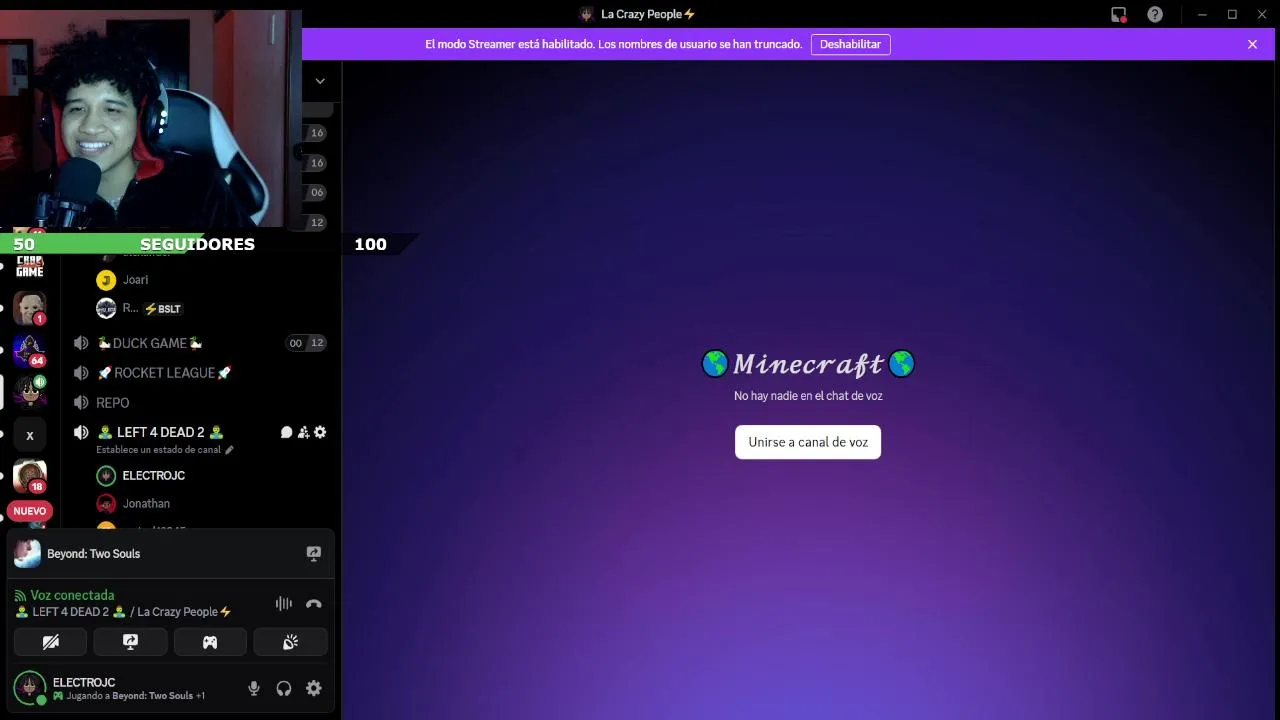Viewport: 1280px width, 720px height.
Task: Click Deshabilitar to disable Streamer mode
Action: [x=850, y=44]
